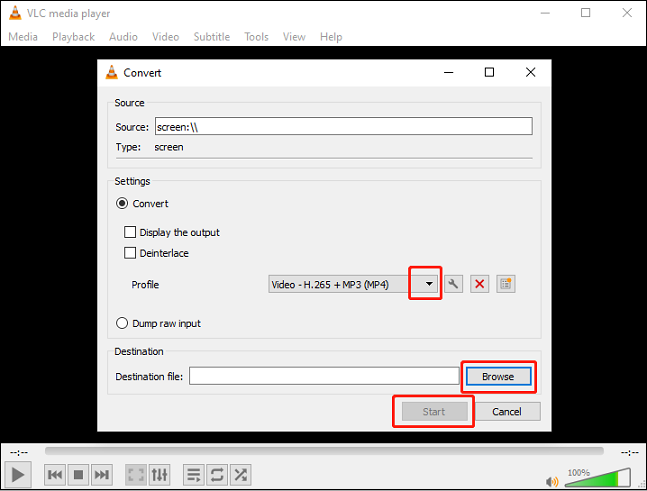
Task: Click the VLC cone icon in Convert titlebar
Action: pos(111,72)
